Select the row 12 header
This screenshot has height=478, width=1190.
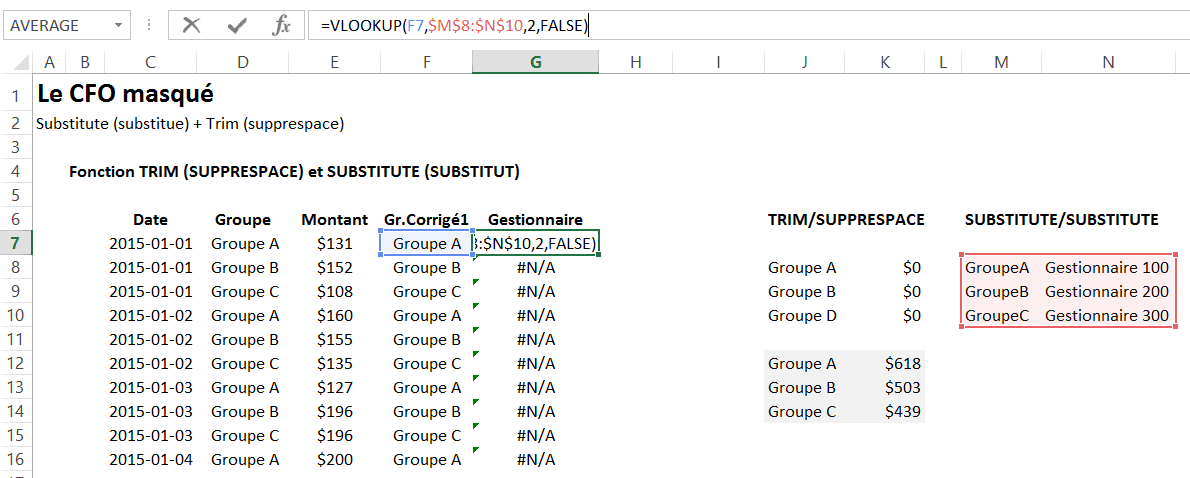[16, 363]
